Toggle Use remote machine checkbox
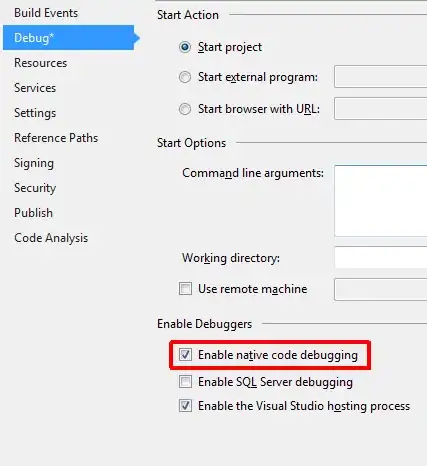Screen dimensions: 427x466 pyautogui.click(x=185, y=289)
